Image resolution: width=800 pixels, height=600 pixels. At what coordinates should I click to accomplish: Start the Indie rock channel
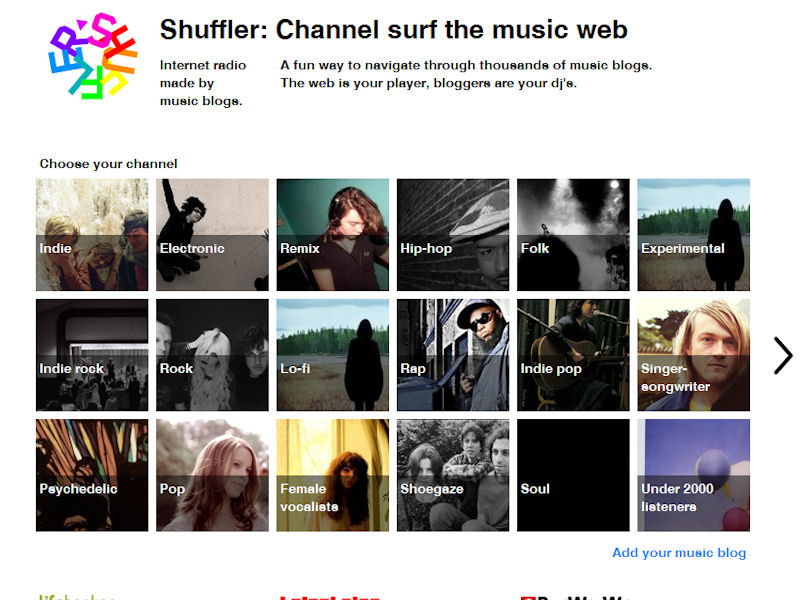[x=92, y=355]
